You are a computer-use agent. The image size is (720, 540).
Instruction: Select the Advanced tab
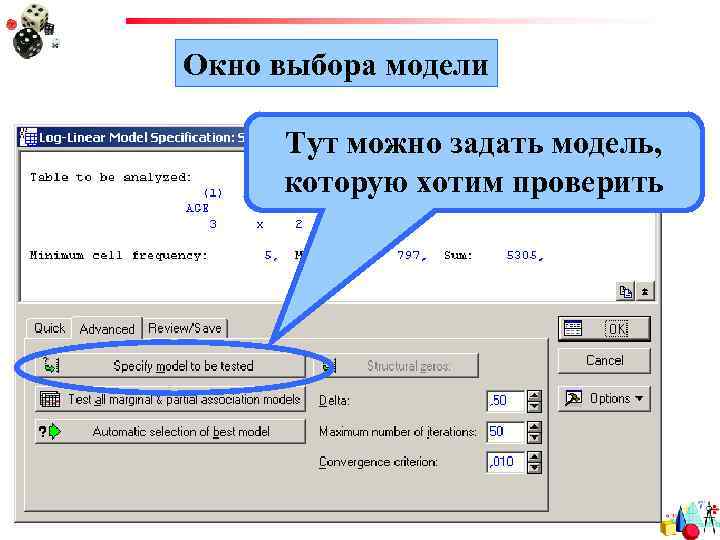107,329
